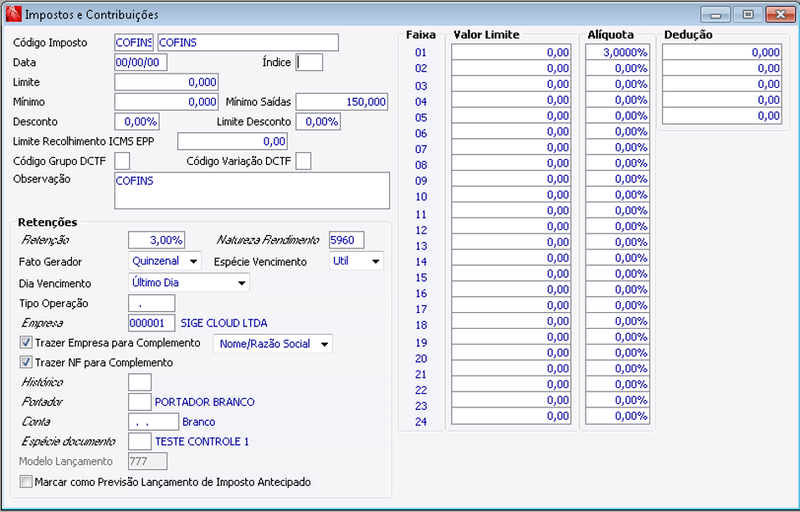Click the Modelo Lançamento field 777
The width and height of the screenshot is (800, 512).
(x=147, y=461)
